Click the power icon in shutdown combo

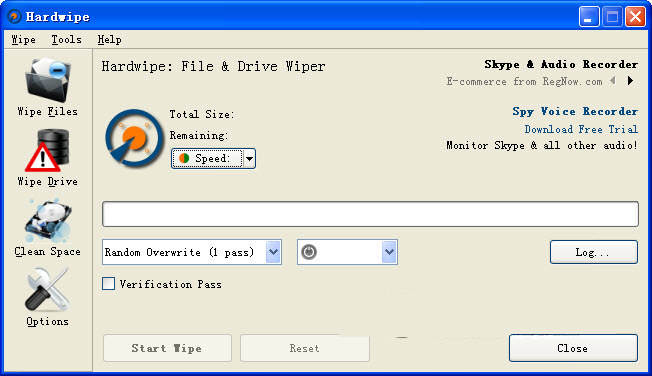[x=309, y=252]
